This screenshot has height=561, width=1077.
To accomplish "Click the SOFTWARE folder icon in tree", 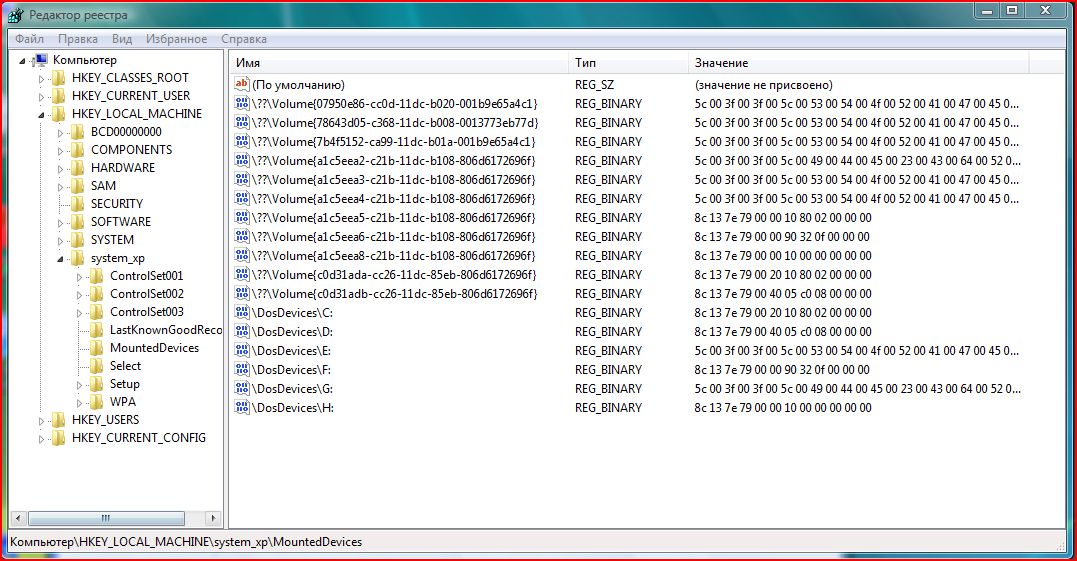I will (x=77, y=222).
